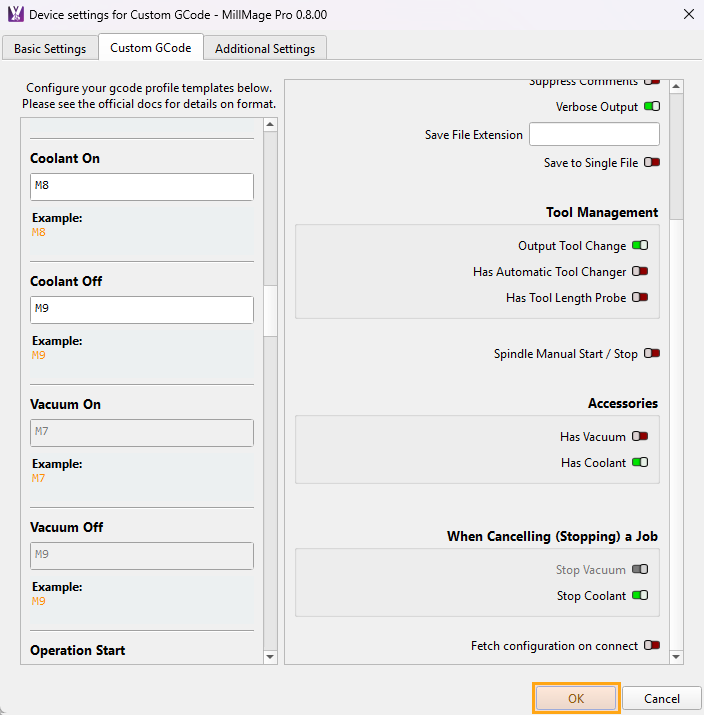Toggle Spindle Manual Start / Stop
Viewport: 704px width, 715px height.
click(652, 354)
